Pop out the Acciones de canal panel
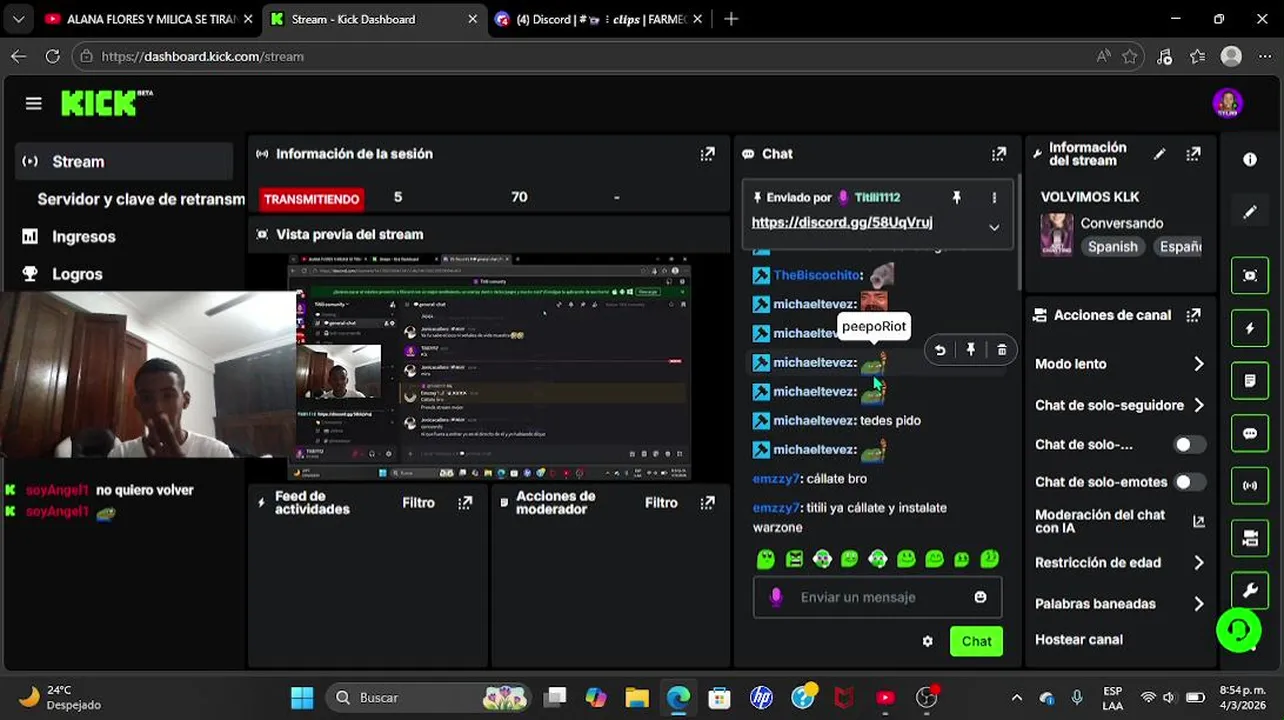1284x720 pixels. click(x=1193, y=315)
